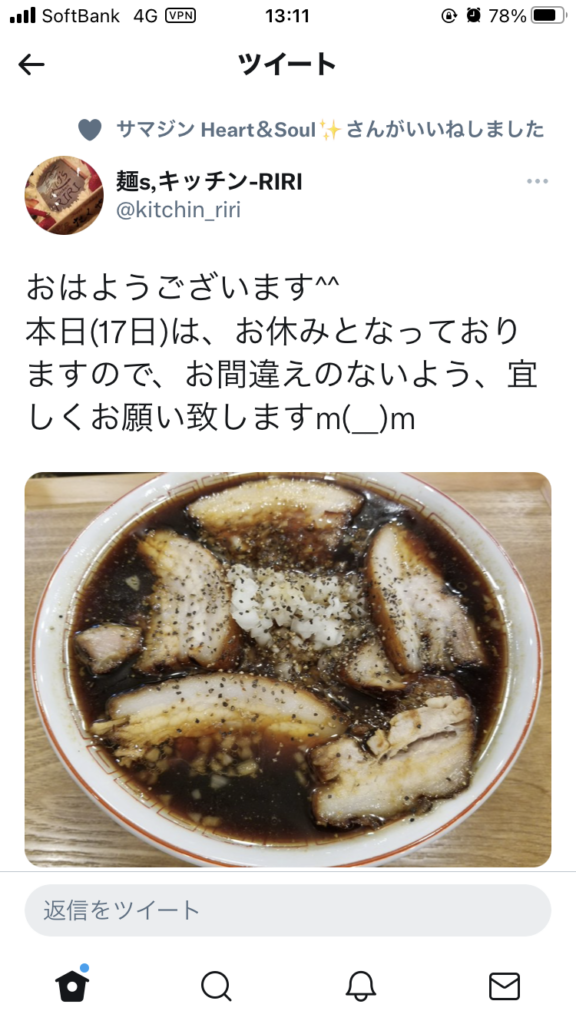576x1024 pixels.
Task: Tap the 返信をツイート reply field
Action: 288,910
